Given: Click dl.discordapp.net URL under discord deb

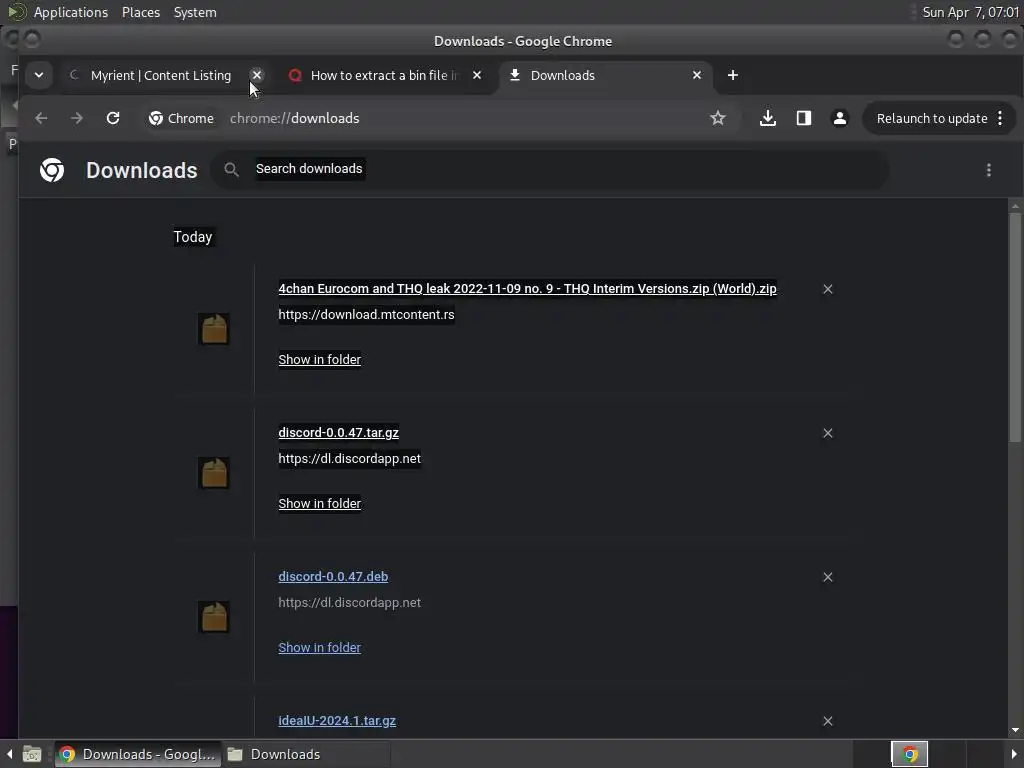Looking at the screenshot, I should pyautogui.click(x=349, y=603).
